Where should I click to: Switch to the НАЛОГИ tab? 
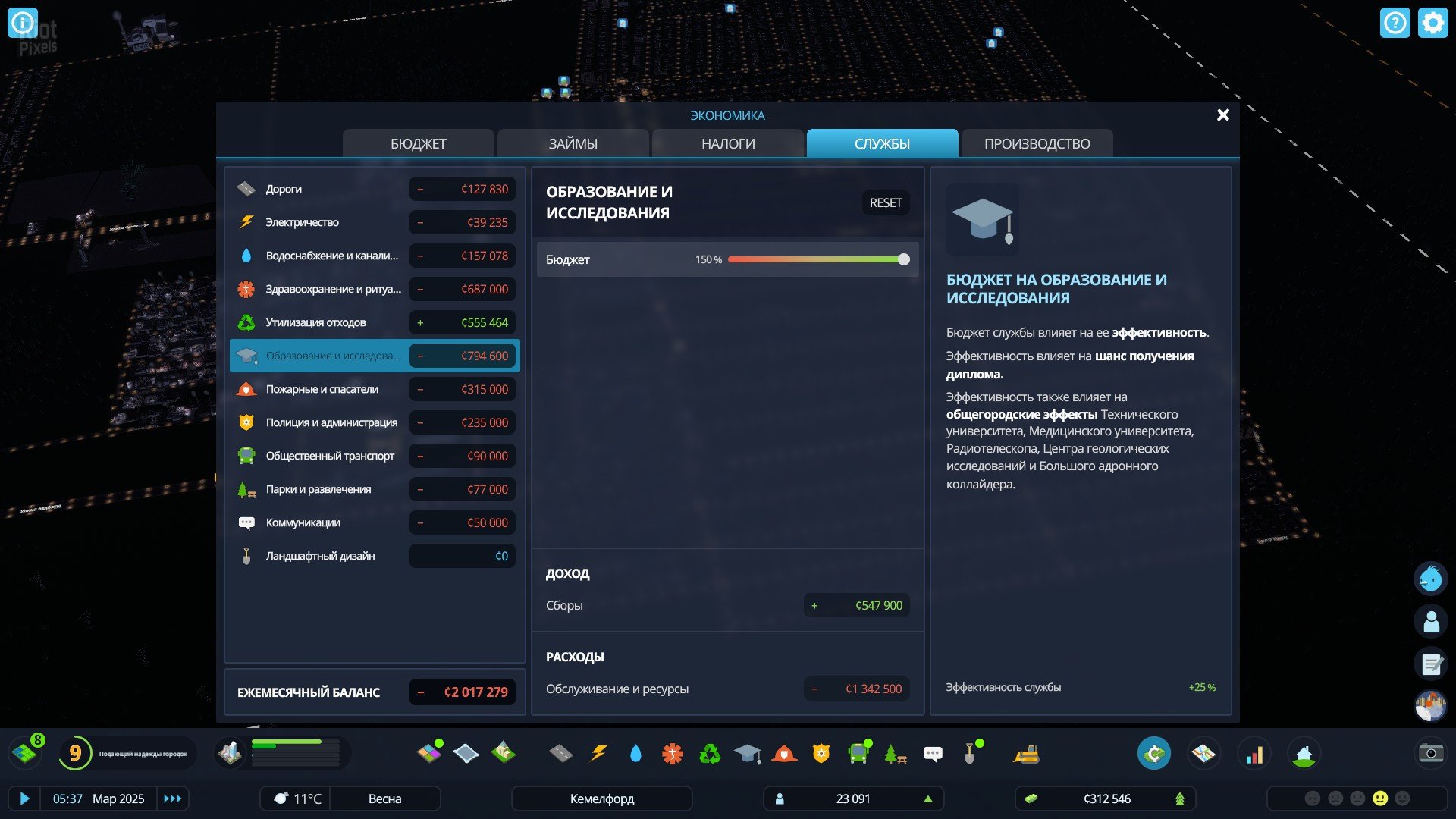click(x=727, y=143)
